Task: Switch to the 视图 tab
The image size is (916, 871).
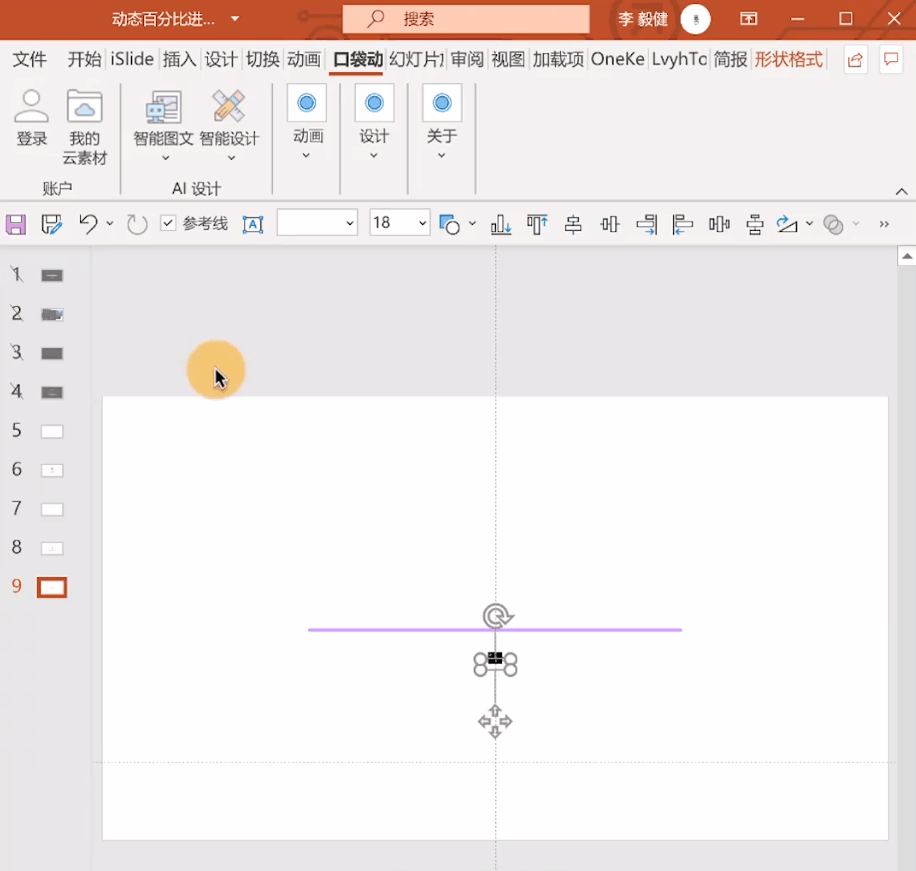Action: (508, 59)
